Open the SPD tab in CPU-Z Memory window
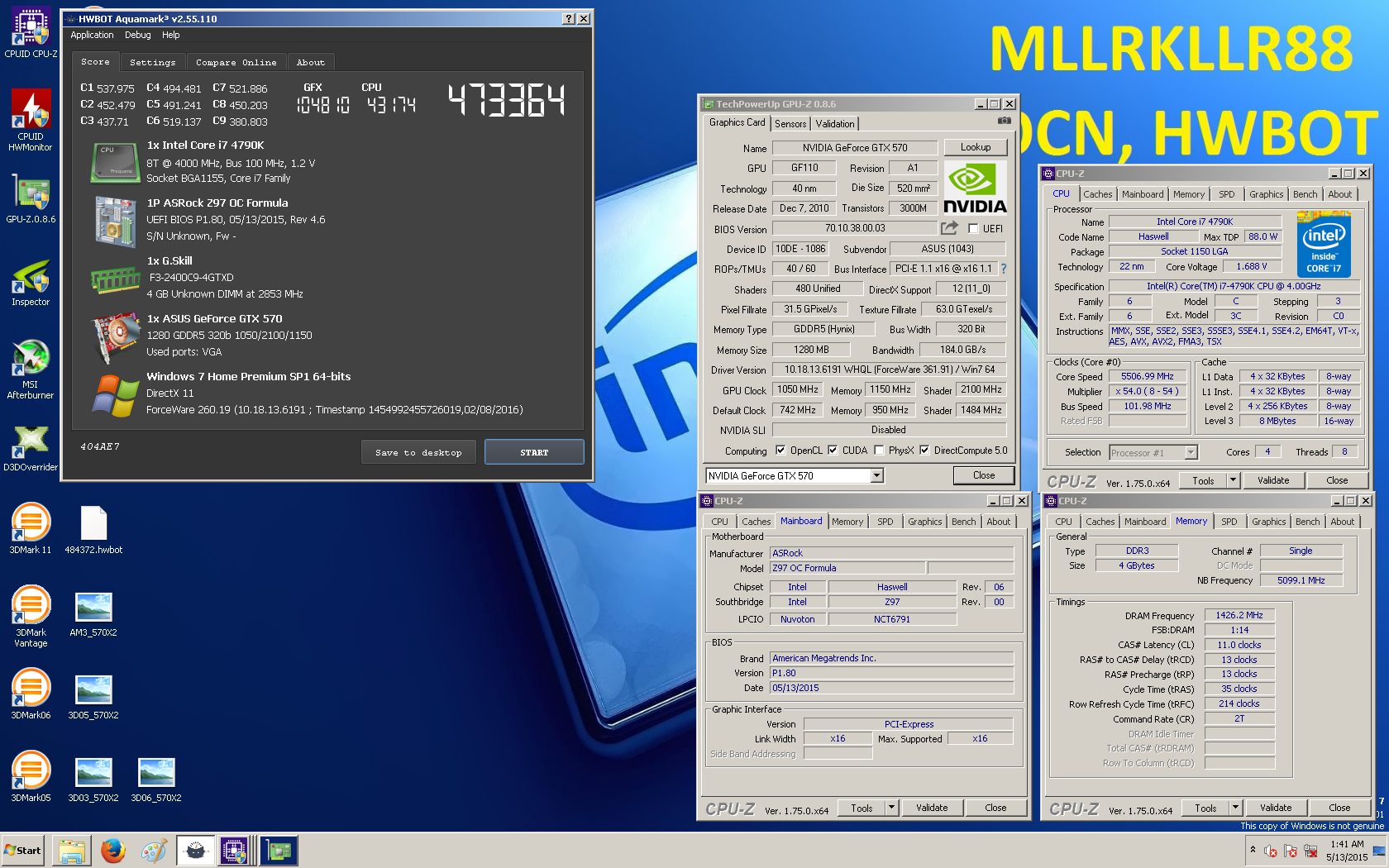The height and width of the screenshot is (868, 1389). pos(1229,522)
